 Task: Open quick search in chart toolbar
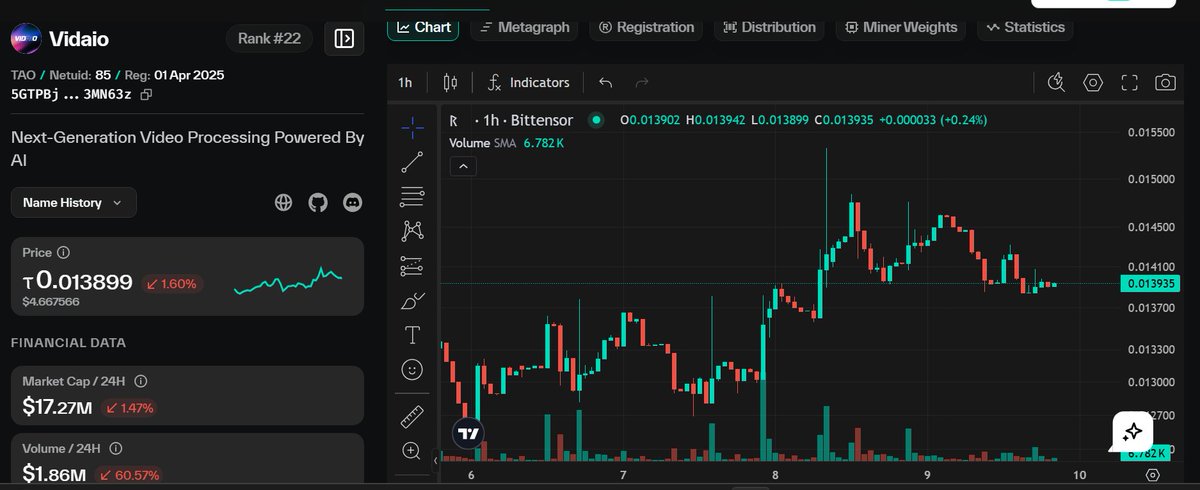click(1056, 82)
